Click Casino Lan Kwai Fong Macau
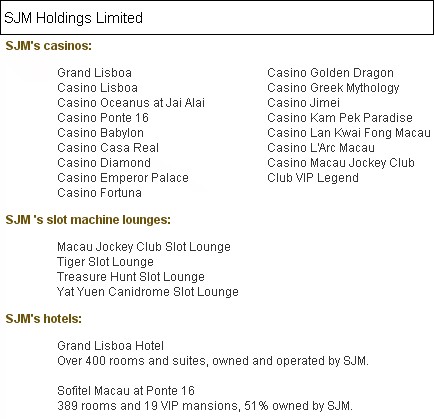 click(349, 133)
